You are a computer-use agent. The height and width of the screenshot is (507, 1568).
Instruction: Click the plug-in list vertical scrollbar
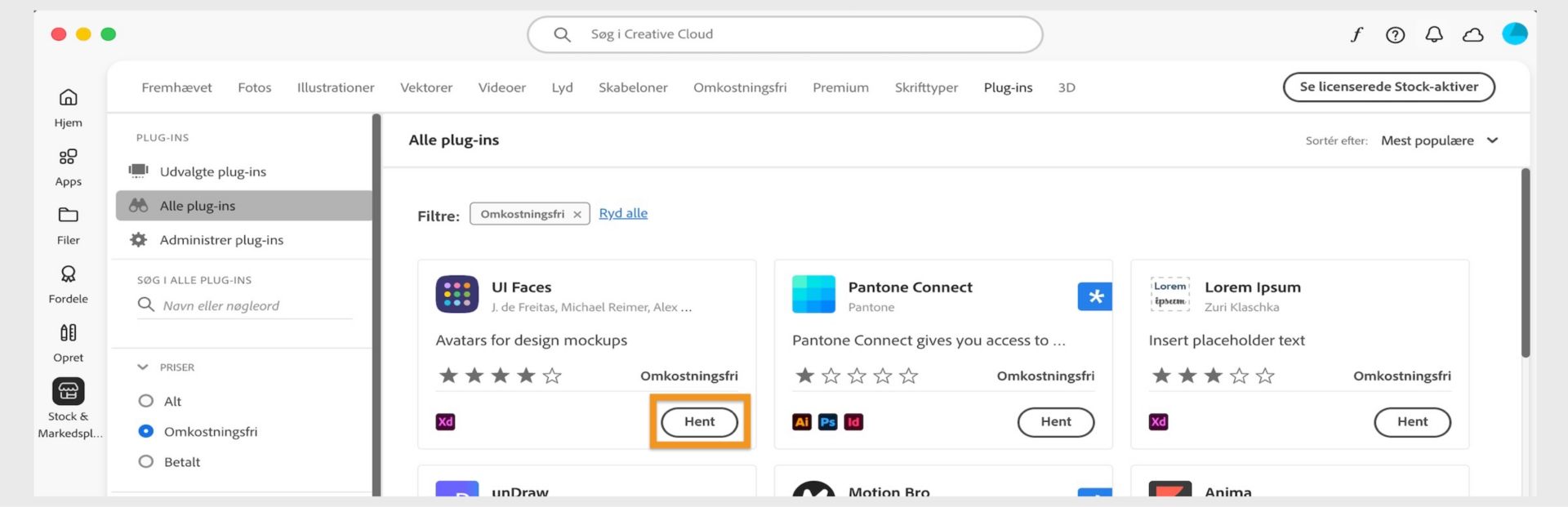1525,263
